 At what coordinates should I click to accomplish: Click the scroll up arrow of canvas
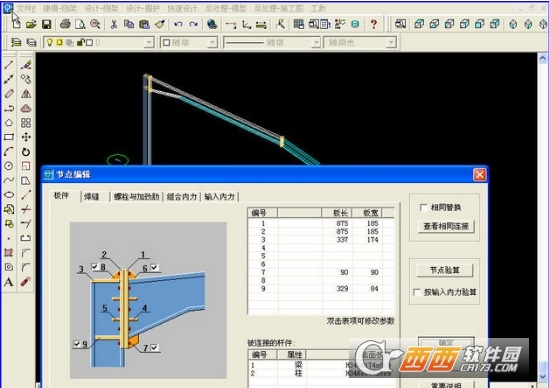(542, 58)
